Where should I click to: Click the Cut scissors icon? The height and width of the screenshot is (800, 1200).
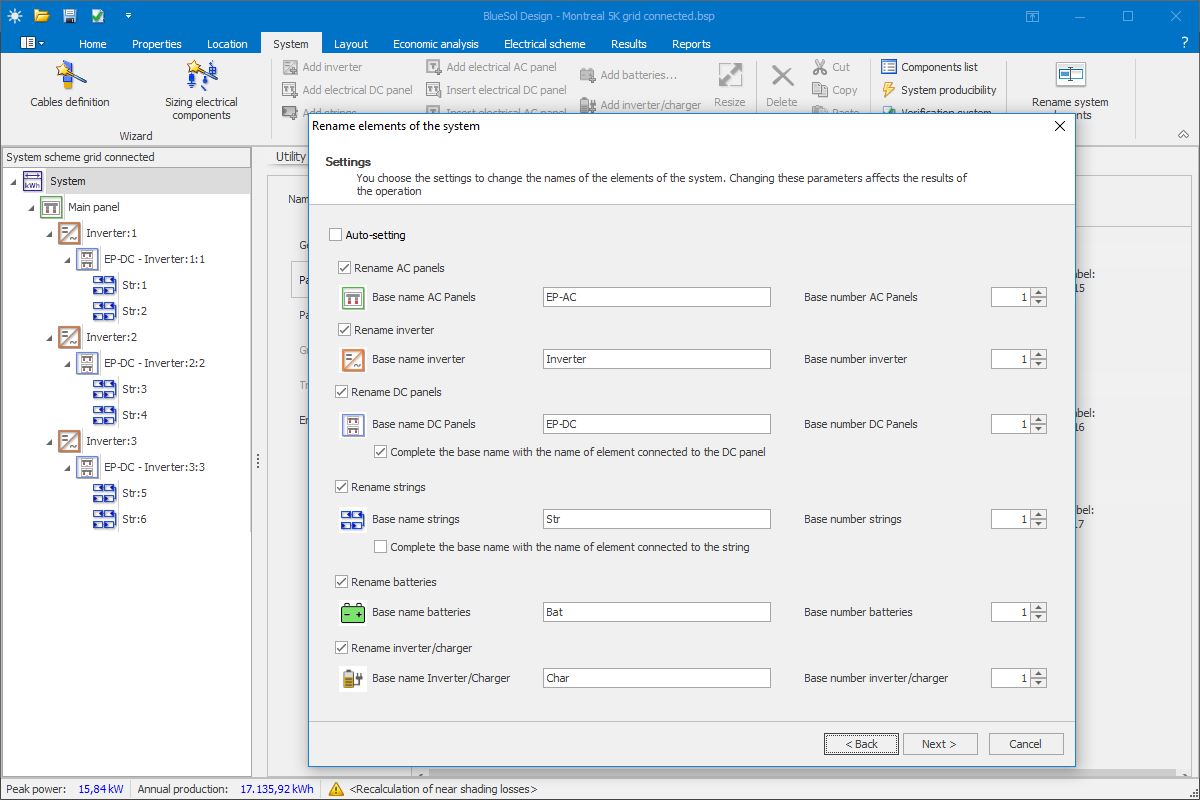pos(819,67)
